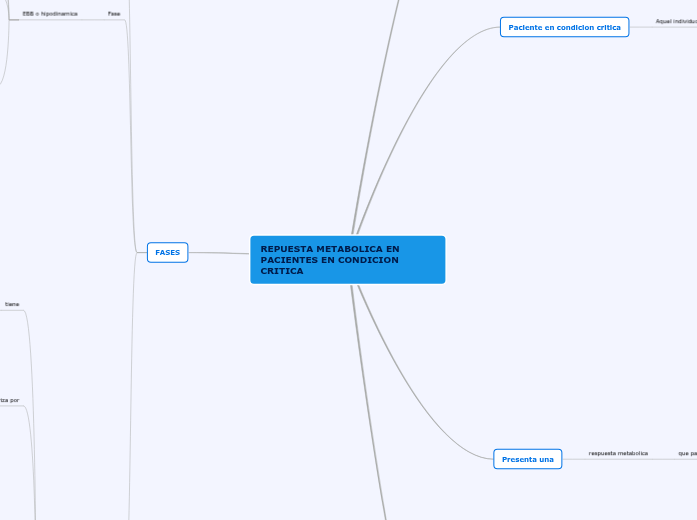Viewport: 697px width, 520px height.
Task: Click line joining FASES to central node
Action: click(x=219, y=253)
